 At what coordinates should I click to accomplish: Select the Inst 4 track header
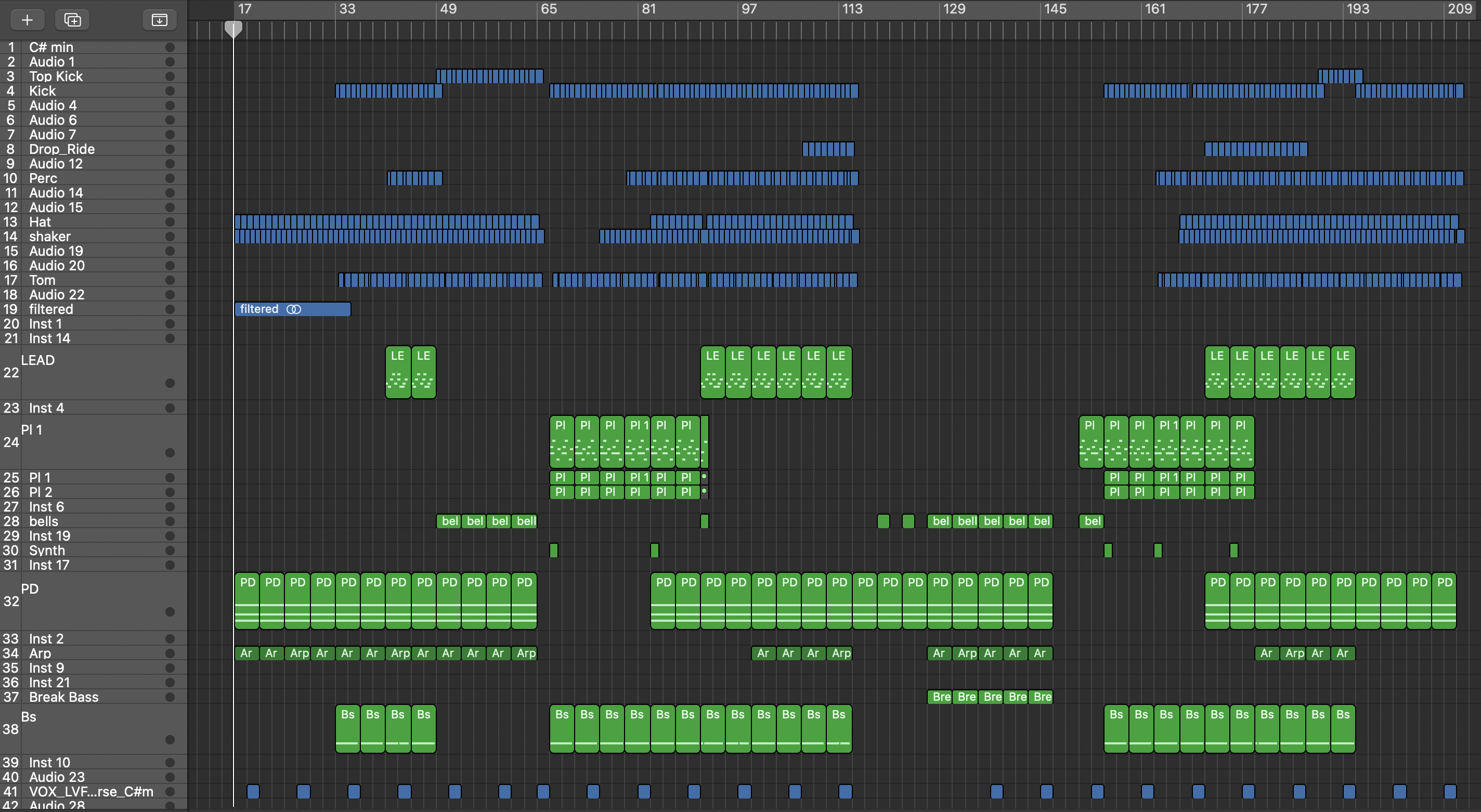coord(93,408)
